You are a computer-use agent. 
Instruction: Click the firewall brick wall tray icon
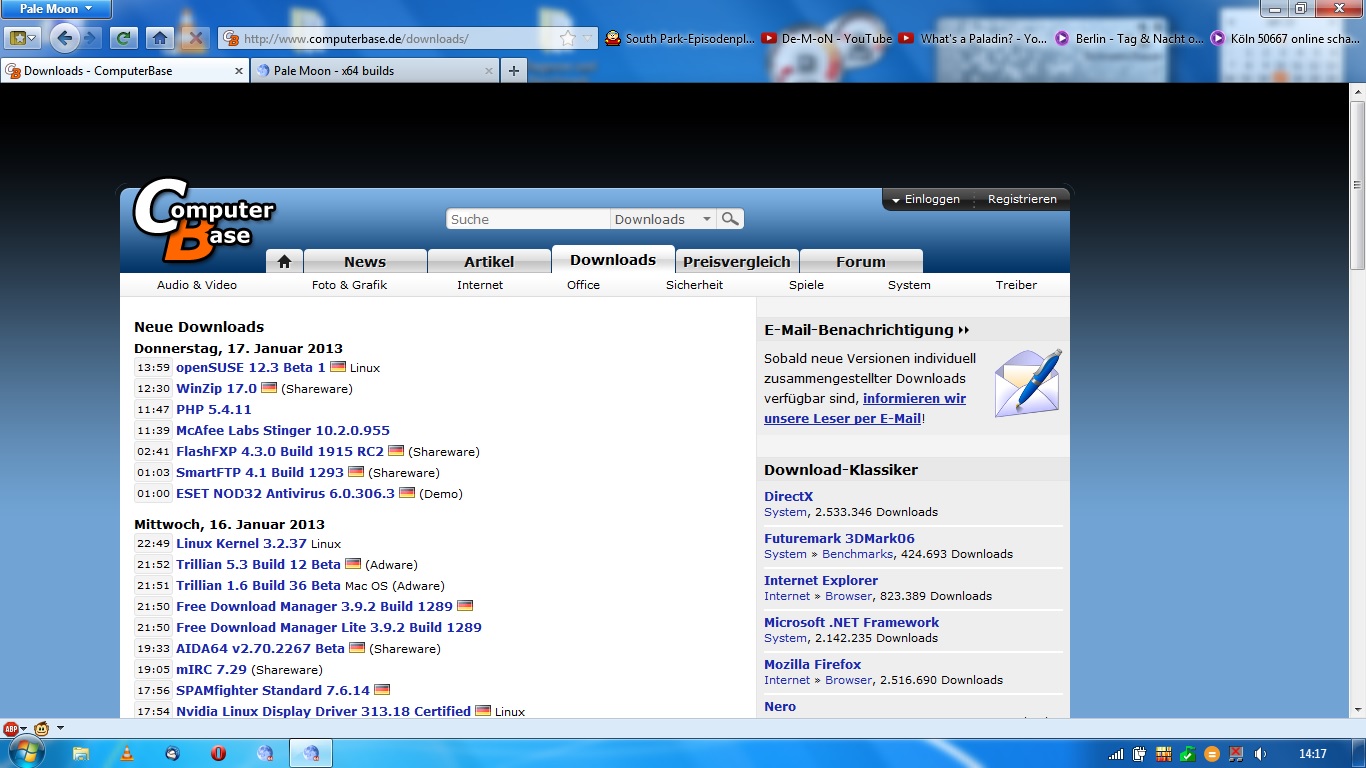point(1164,754)
